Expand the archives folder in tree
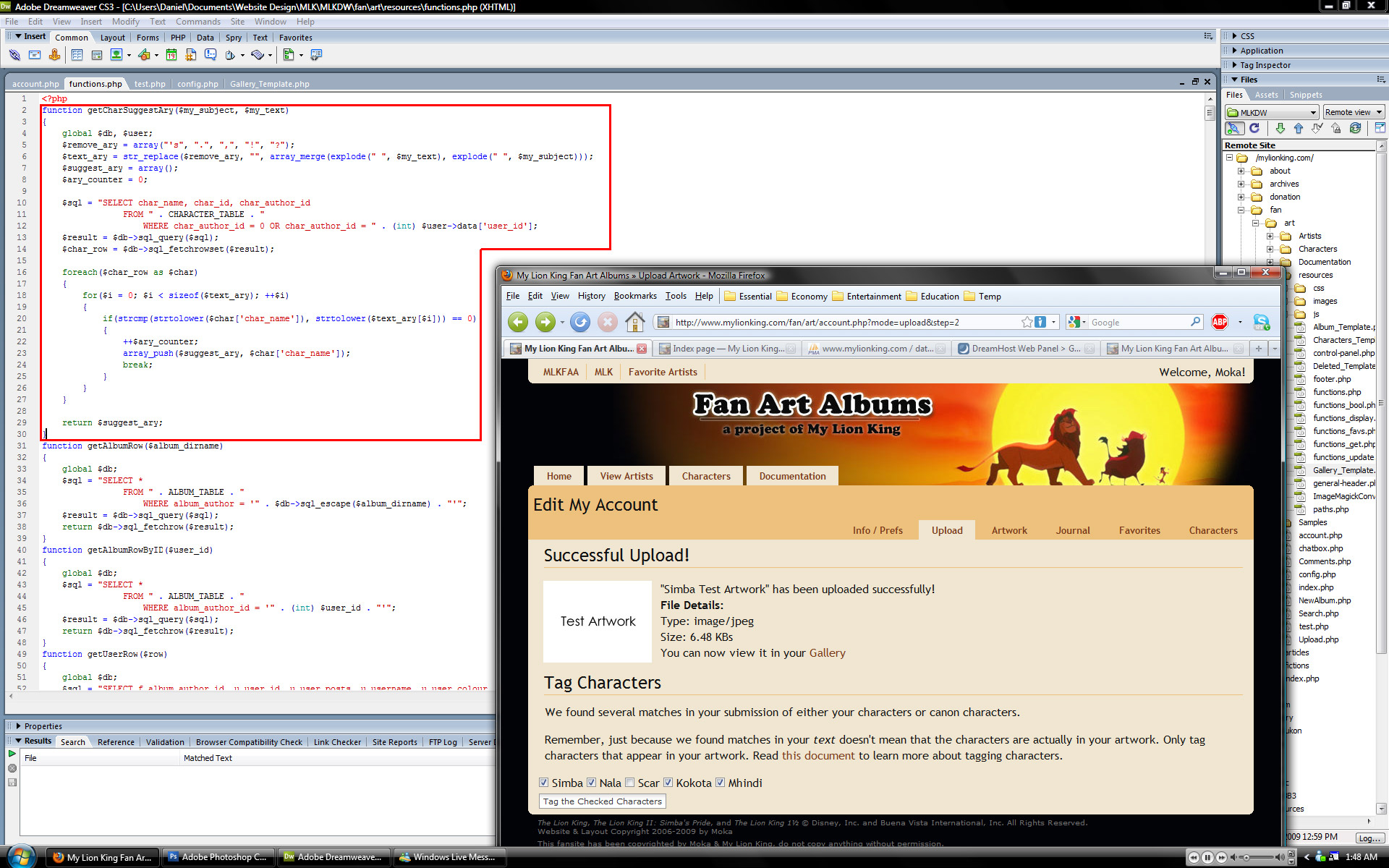 pos(1241,184)
